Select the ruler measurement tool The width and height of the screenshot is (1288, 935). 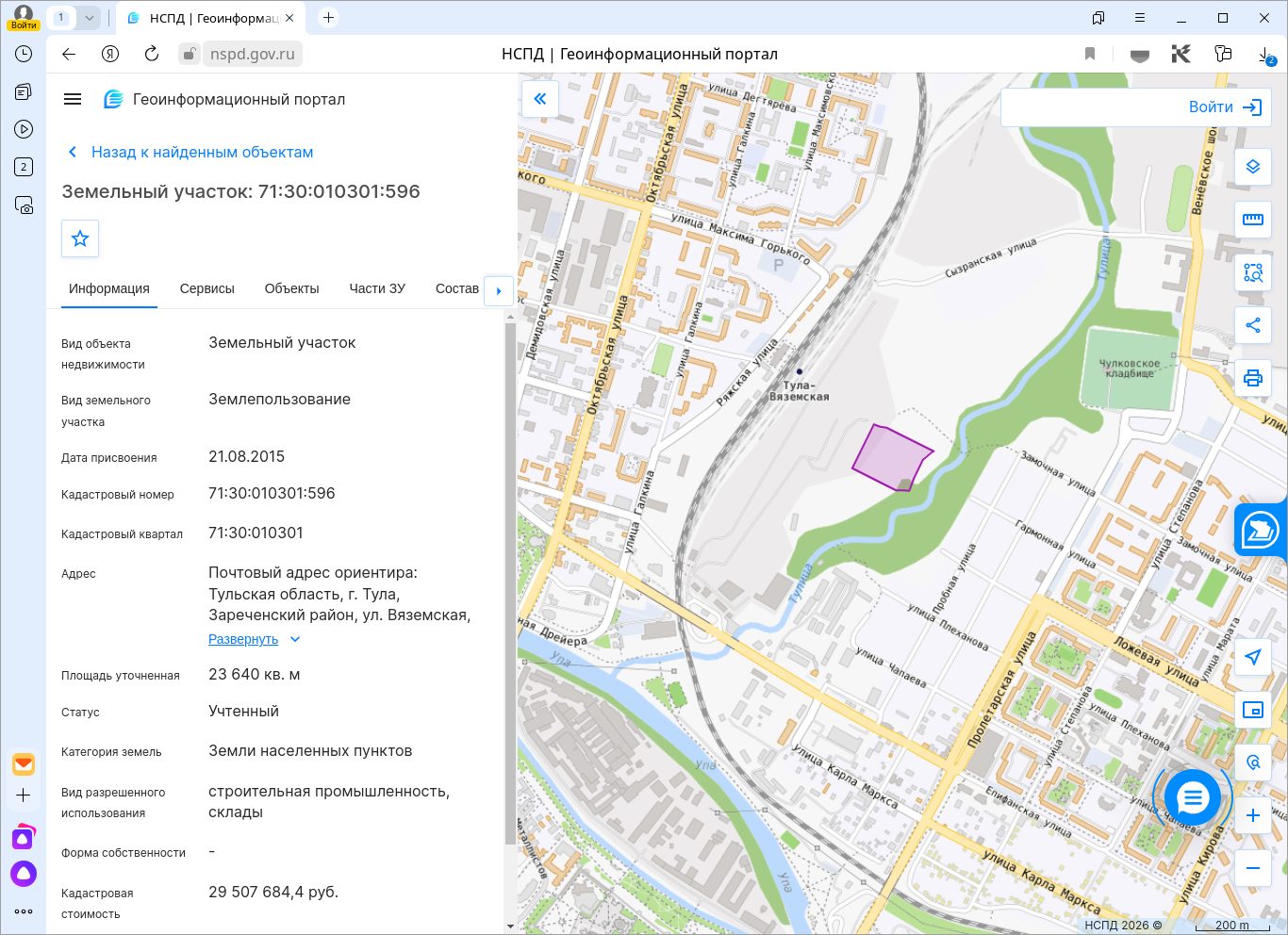1253,220
